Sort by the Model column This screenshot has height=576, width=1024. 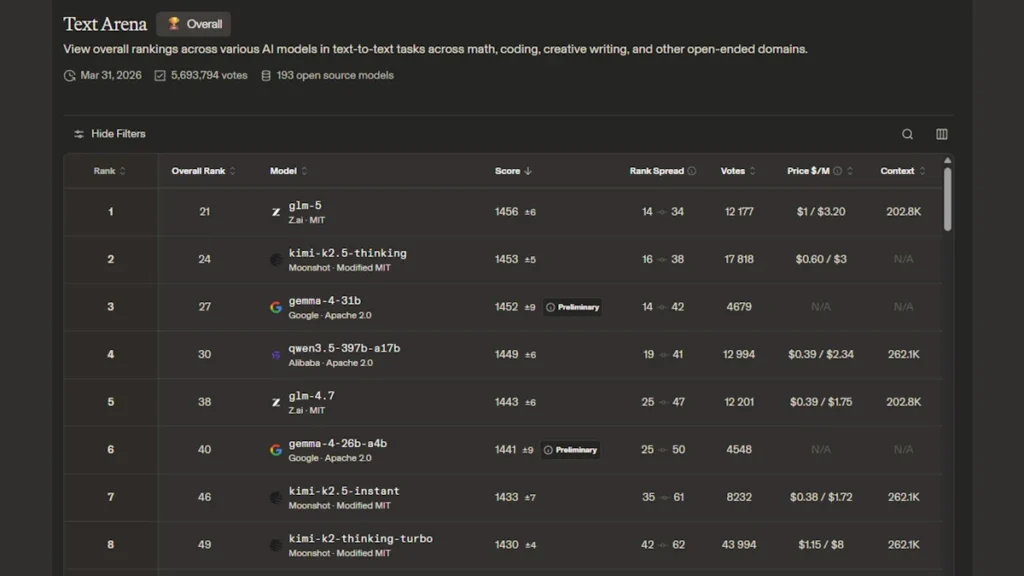pyautogui.click(x=288, y=171)
